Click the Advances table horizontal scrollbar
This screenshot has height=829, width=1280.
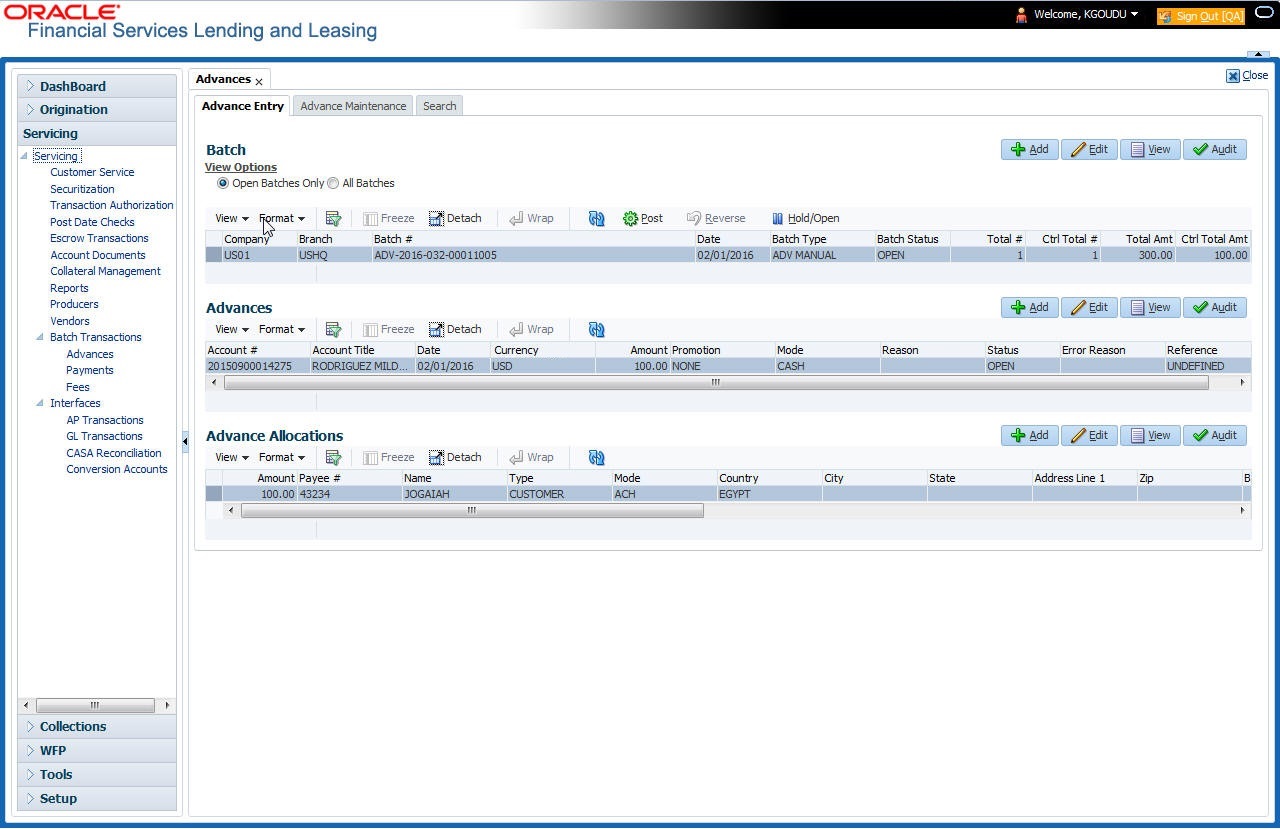click(x=716, y=382)
